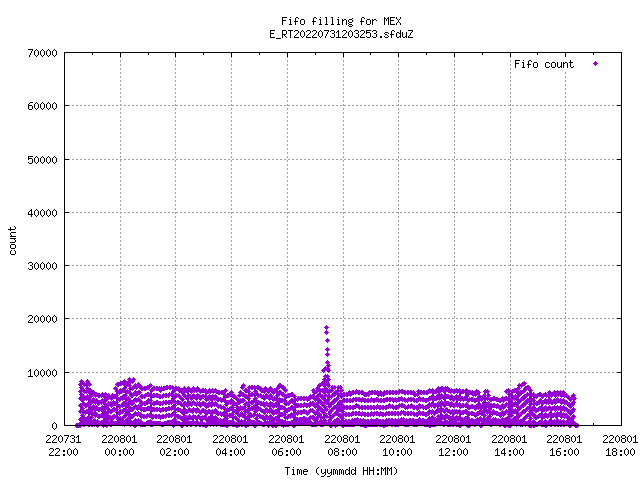Click the x-axis tick 220801 08:00
Viewport: 640px width, 480px height.
(x=342, y=446)
